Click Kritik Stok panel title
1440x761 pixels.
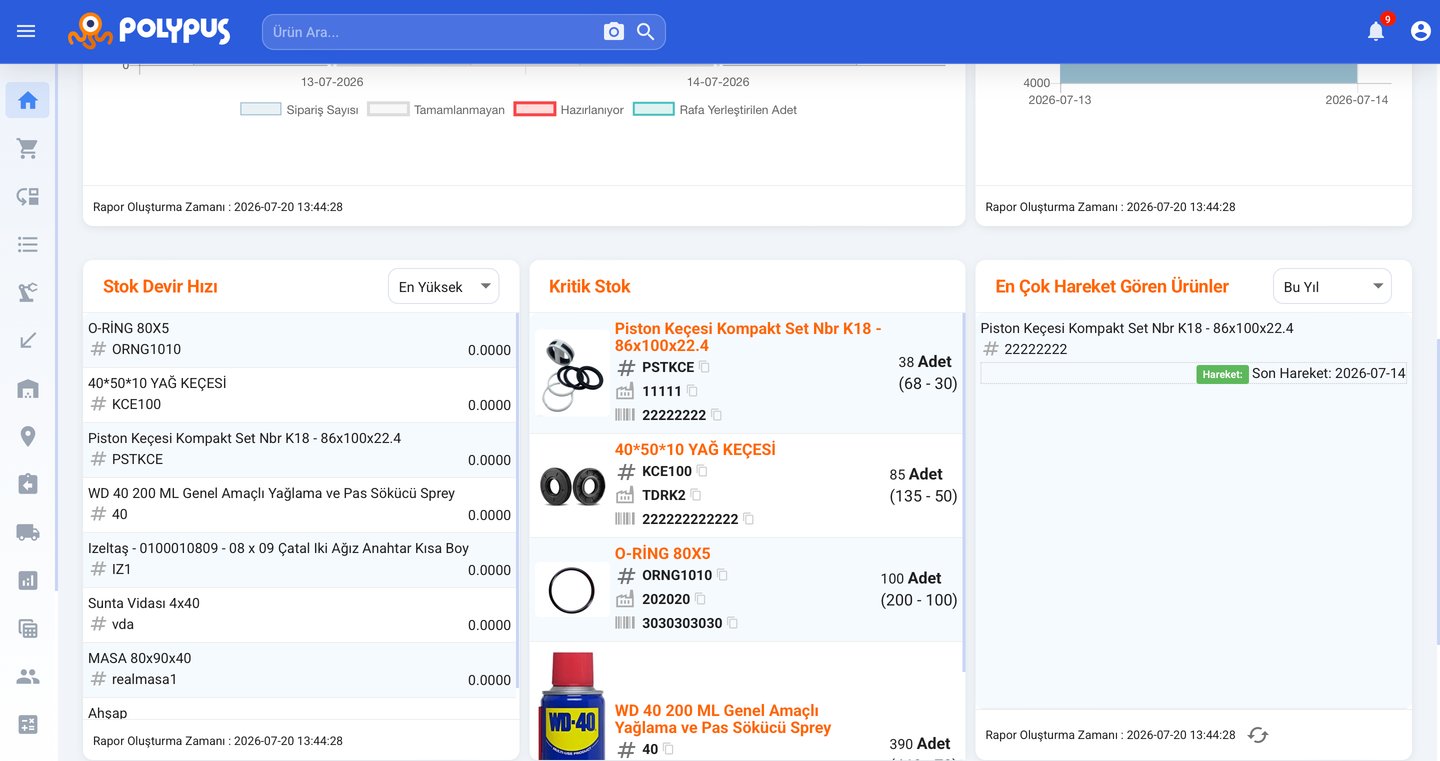[x=590, y=287]
